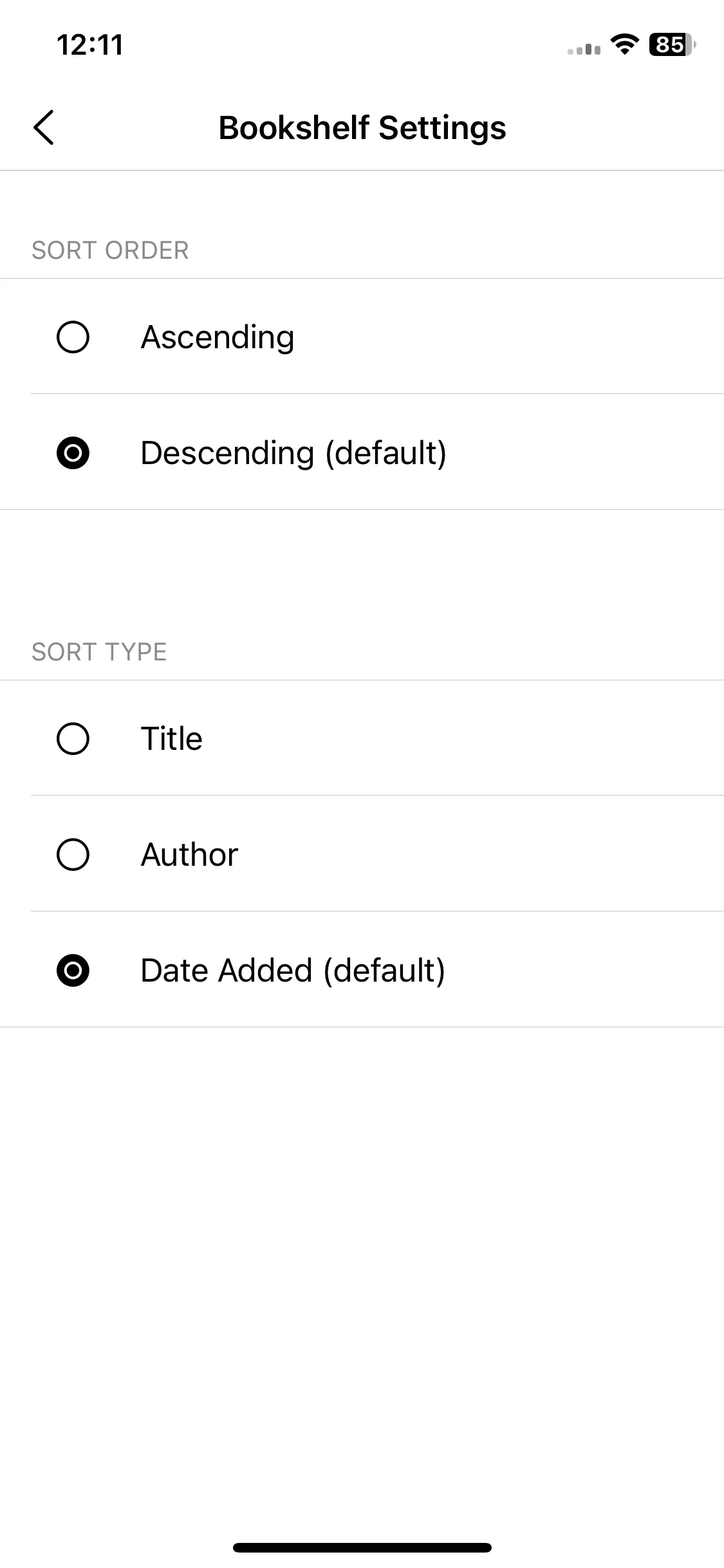Tap the empty area of the Ascending row
The height and width of the screenshot is (1568, 724).
point(508,337)
